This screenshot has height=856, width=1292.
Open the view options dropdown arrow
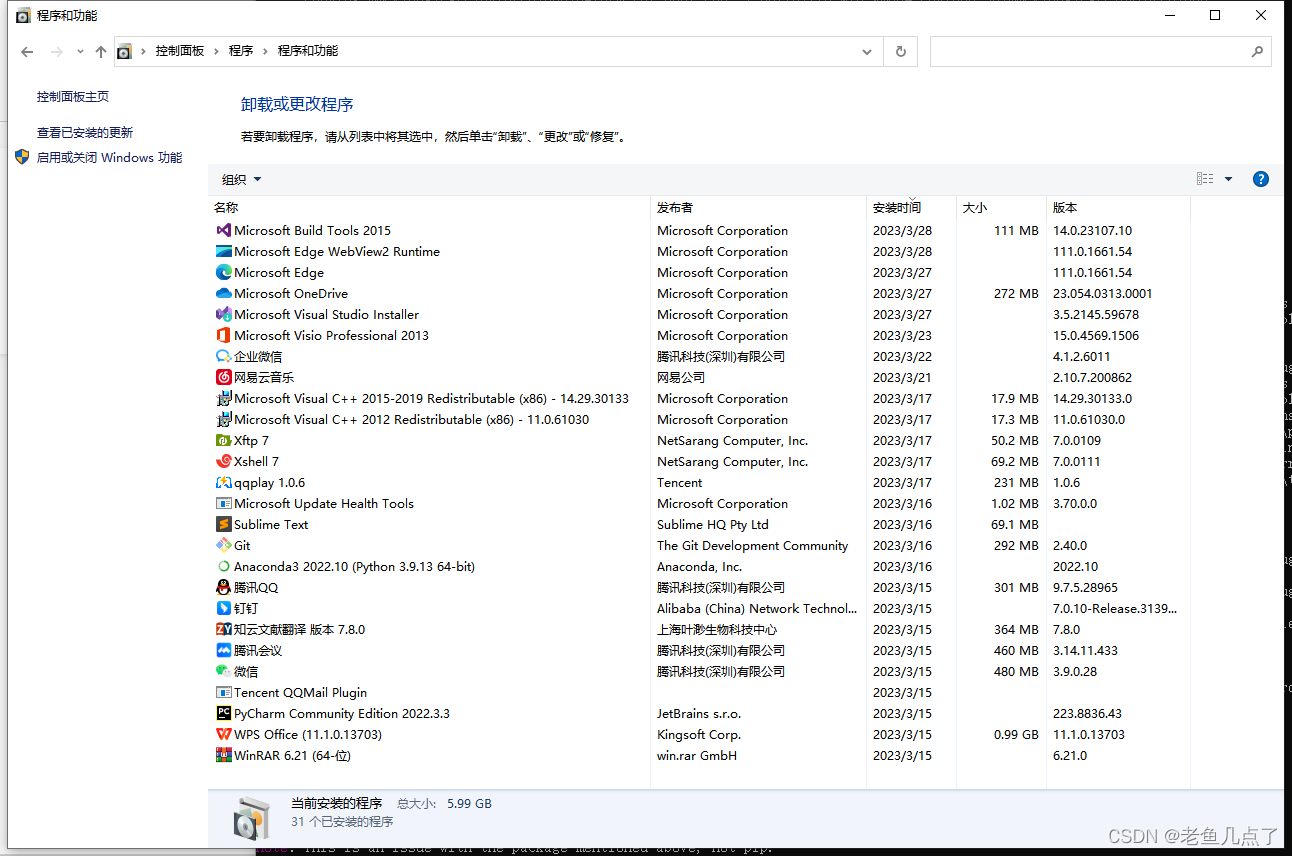pos(1228,179)
